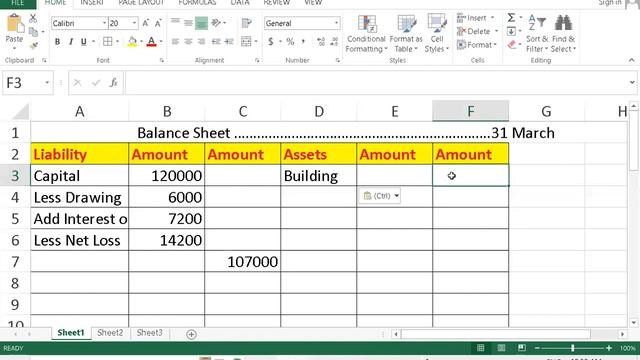Switch to the FORMULAS tab

tap(197, 3)
